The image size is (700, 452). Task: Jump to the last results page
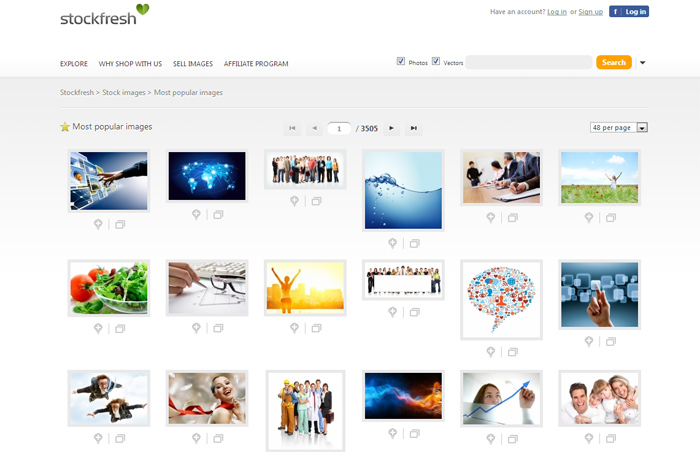(414, 128)
